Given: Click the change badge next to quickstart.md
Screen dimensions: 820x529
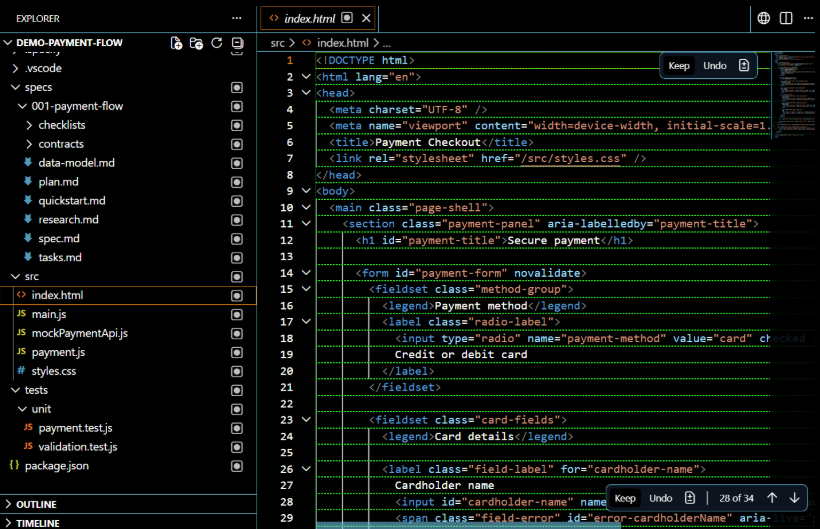Looking at the screenshot, I should (x=237, y=201).
